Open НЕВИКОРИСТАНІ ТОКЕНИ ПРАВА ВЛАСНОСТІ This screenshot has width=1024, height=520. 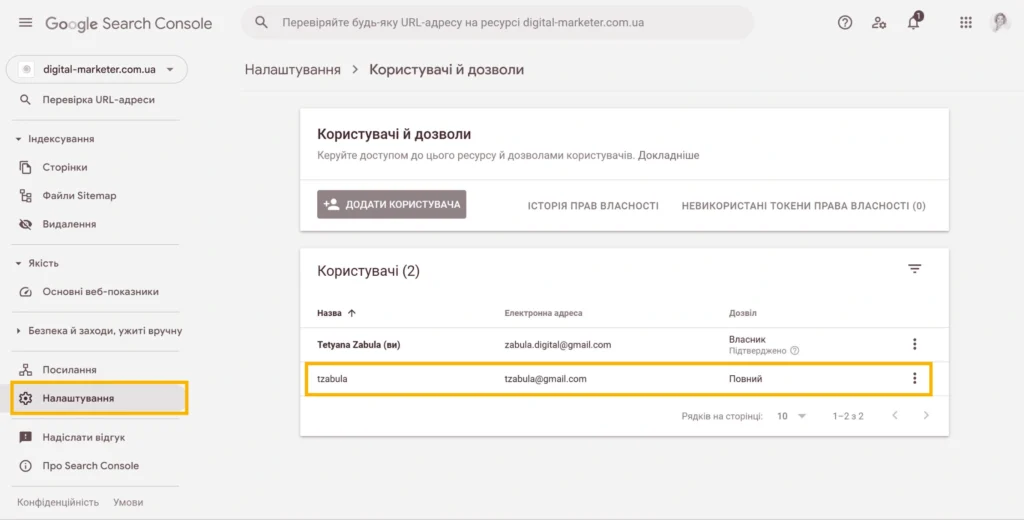[x=803, y=206]
